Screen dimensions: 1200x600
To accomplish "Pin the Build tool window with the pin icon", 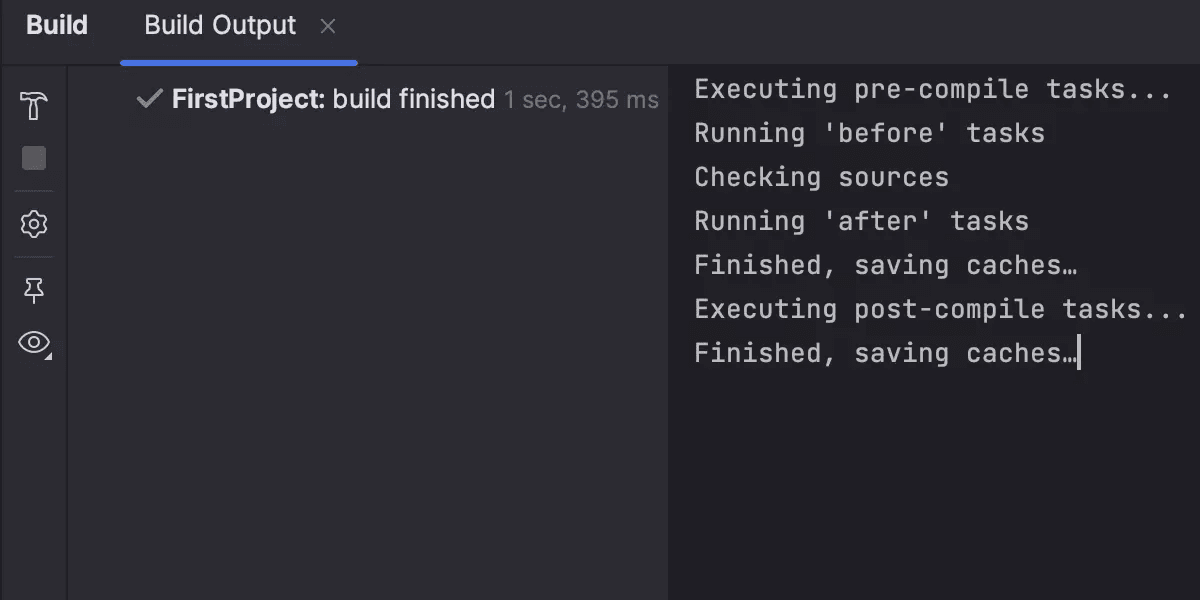I will click(x=33, y=289).
